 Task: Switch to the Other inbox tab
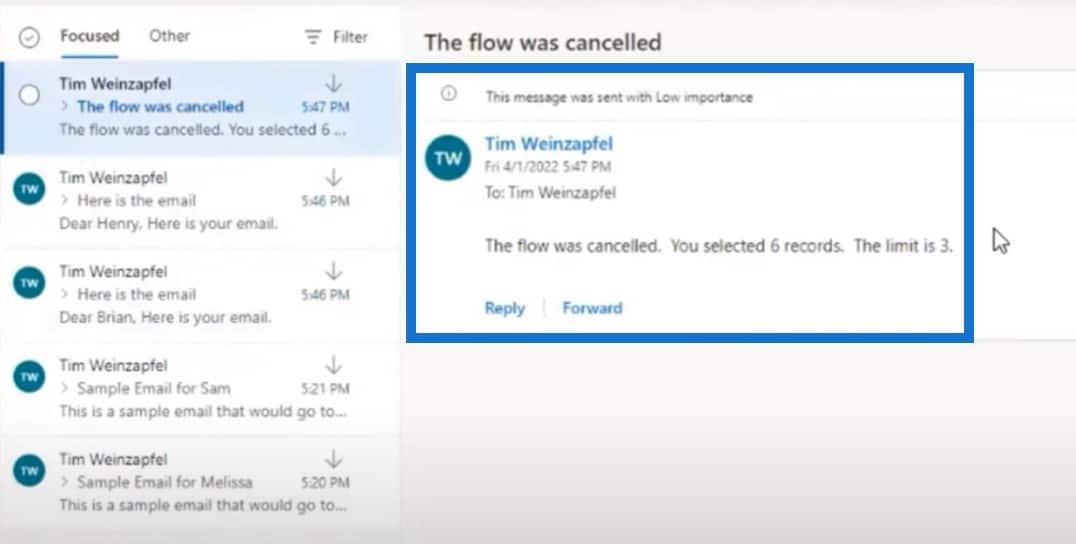[x=169, y=36]
